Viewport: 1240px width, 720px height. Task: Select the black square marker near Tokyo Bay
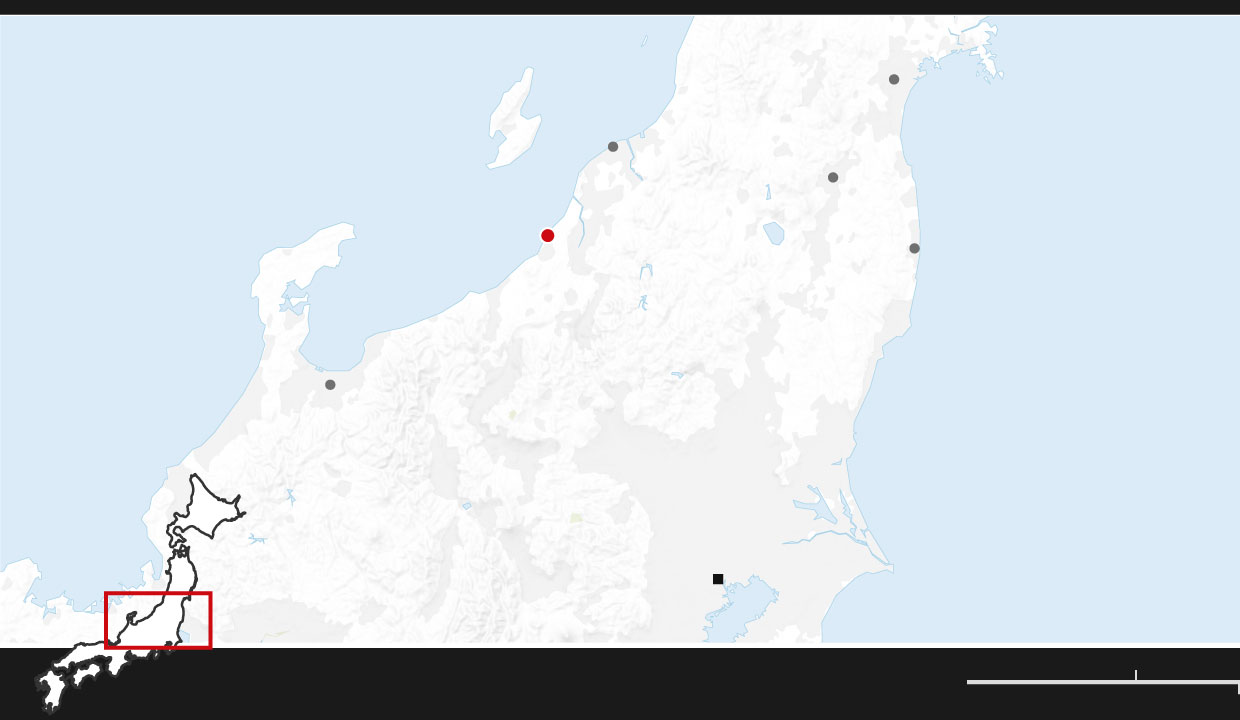coord(718,579)
